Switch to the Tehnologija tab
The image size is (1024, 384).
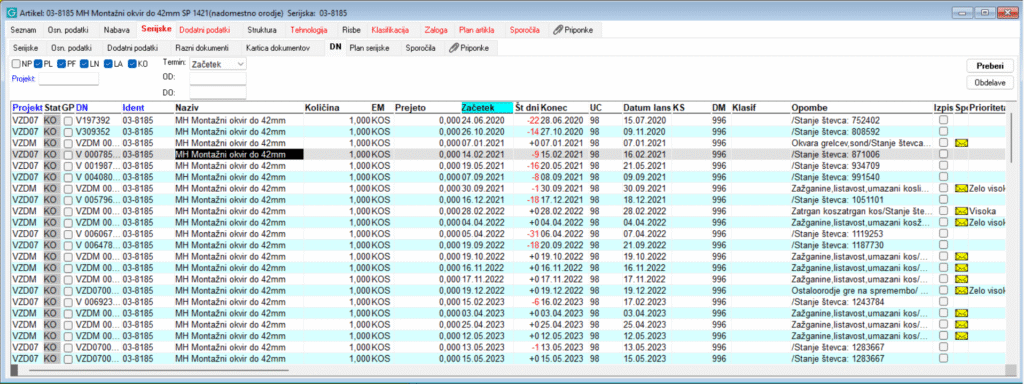[309, 30]
